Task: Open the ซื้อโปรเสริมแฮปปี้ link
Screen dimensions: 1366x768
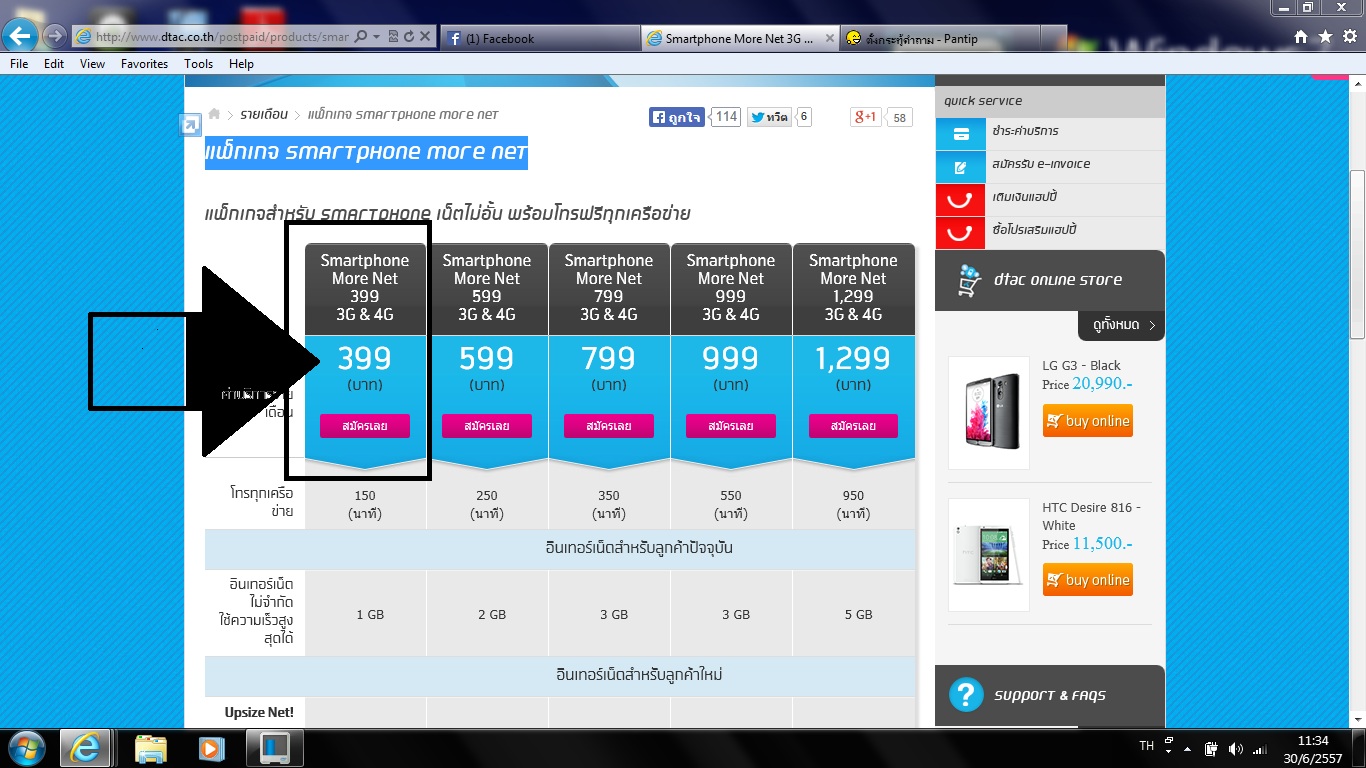Action: 1034,230
